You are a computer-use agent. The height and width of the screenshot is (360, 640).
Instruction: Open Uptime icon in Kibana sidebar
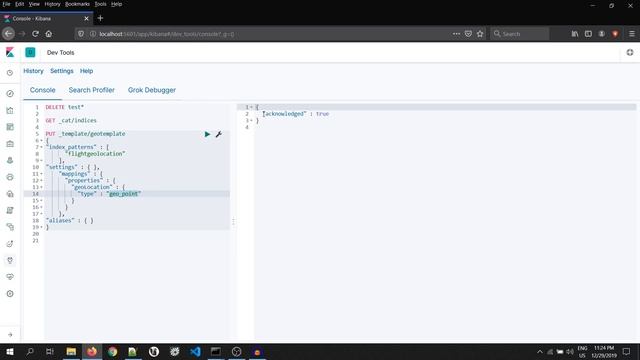pyautogui.click(x=10, y=244)
